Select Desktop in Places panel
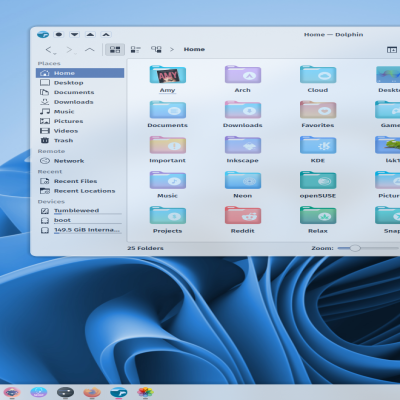Screen dimensions: 400x400 pyautogui.click(x=80, y=83)
